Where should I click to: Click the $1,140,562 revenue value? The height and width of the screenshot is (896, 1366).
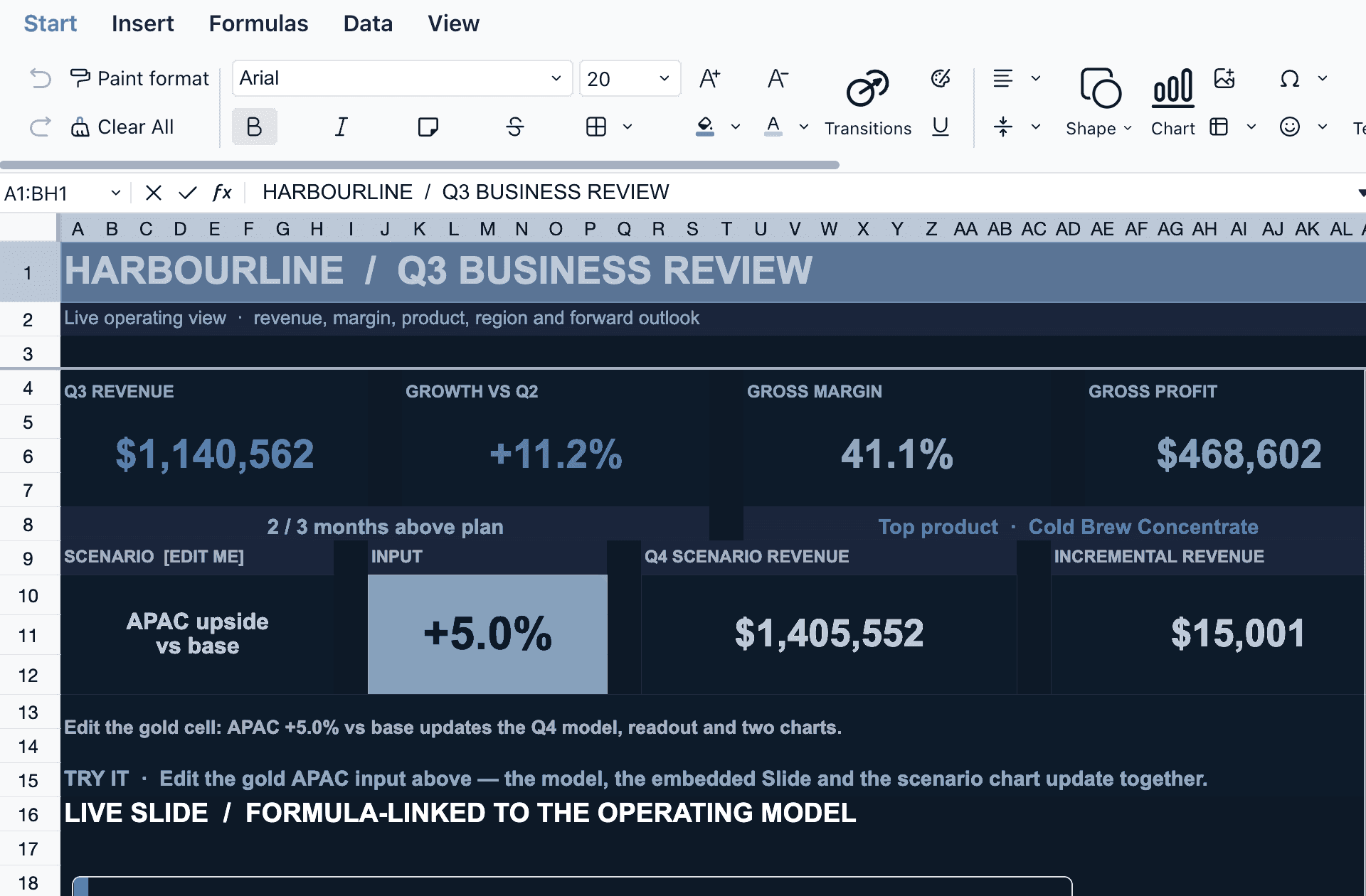click(215, 454)
